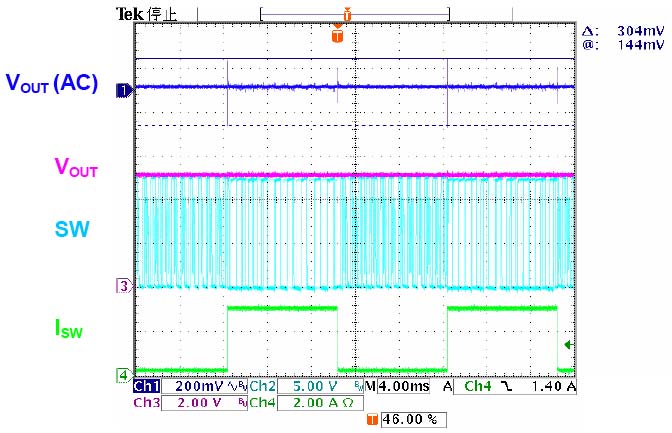
Task: Click the green trigger level arrow
Action: point(569,345)
